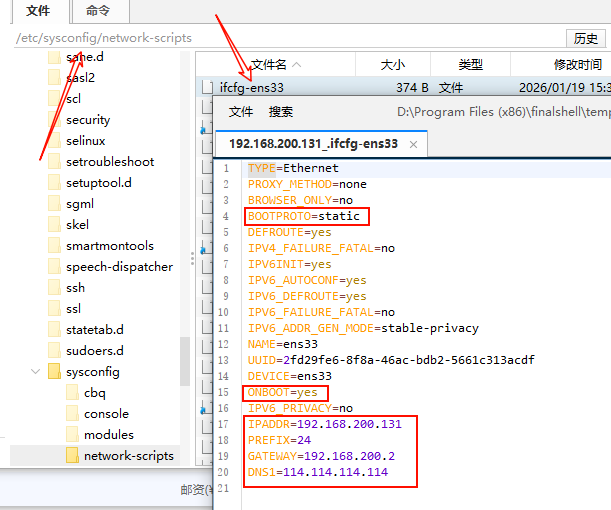Select the selinux folder icon

(54, 141)
